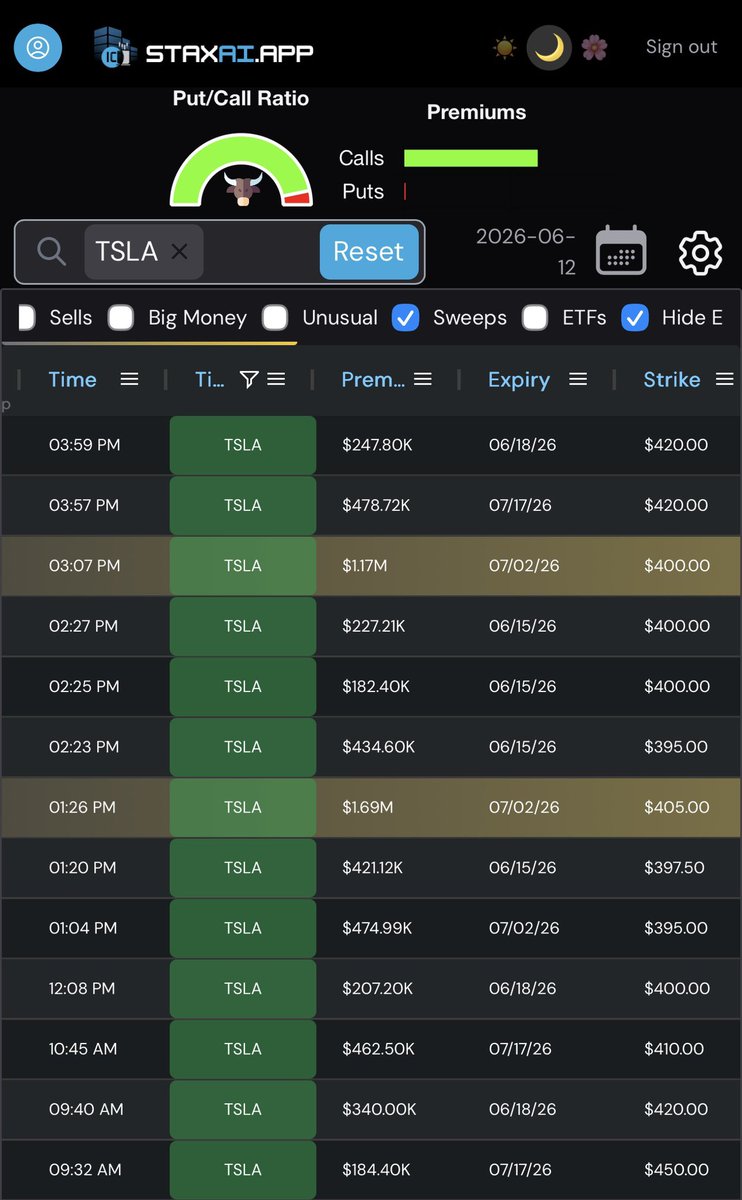
Task: Open settings gear icon
Action: (x=700, y=252)
